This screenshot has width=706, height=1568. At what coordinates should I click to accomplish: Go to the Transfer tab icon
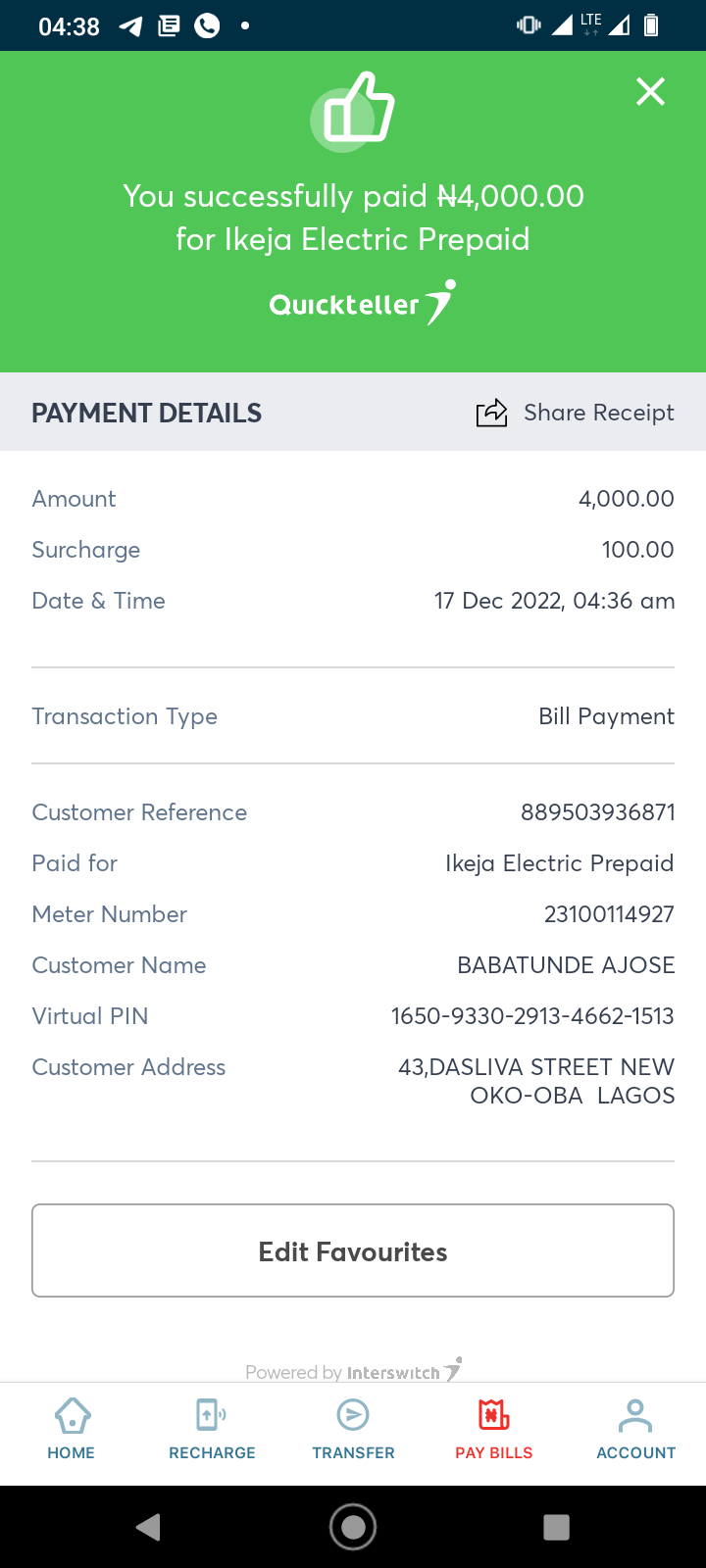pyautogui.click(x=353, y=1416)
